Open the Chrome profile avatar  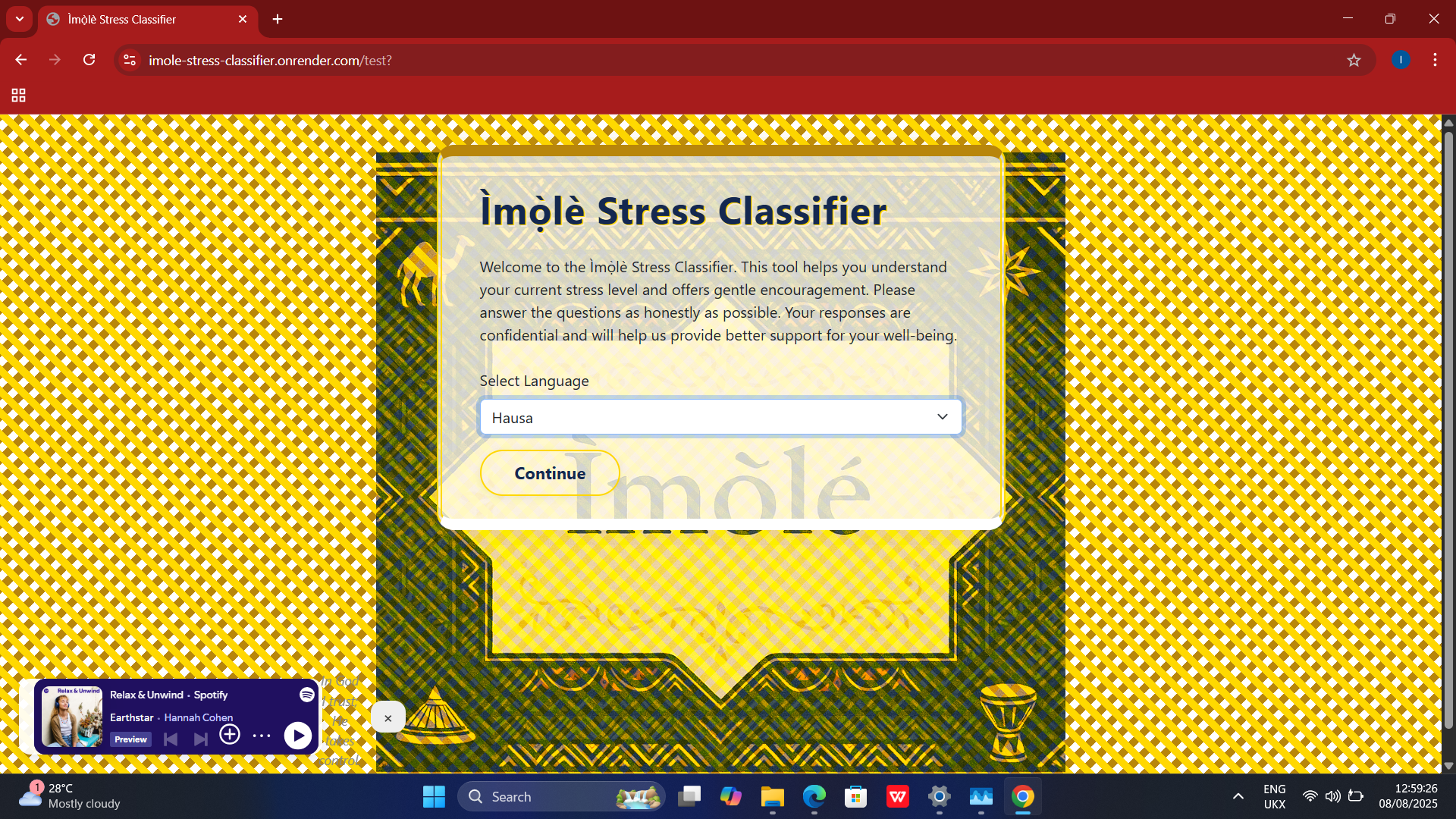(1401, 60)
